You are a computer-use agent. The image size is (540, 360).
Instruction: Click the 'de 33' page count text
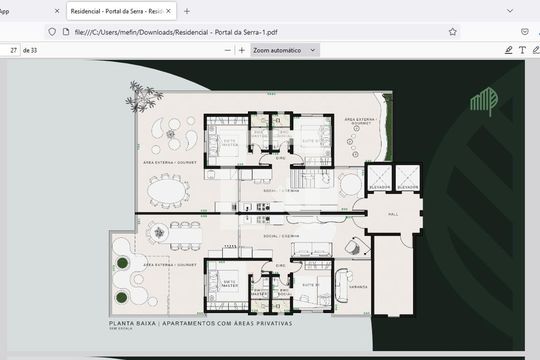point(30,50)
